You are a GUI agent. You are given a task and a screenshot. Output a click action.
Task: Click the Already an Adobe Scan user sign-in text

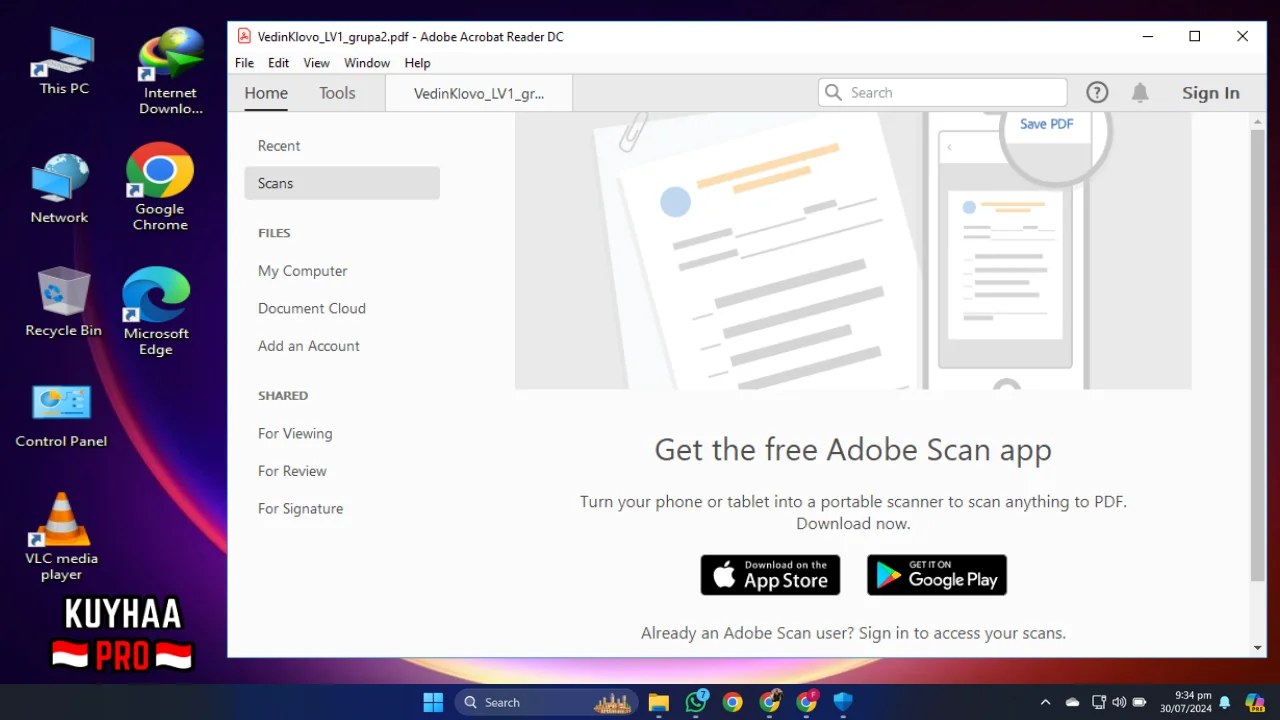click(853, 633)
